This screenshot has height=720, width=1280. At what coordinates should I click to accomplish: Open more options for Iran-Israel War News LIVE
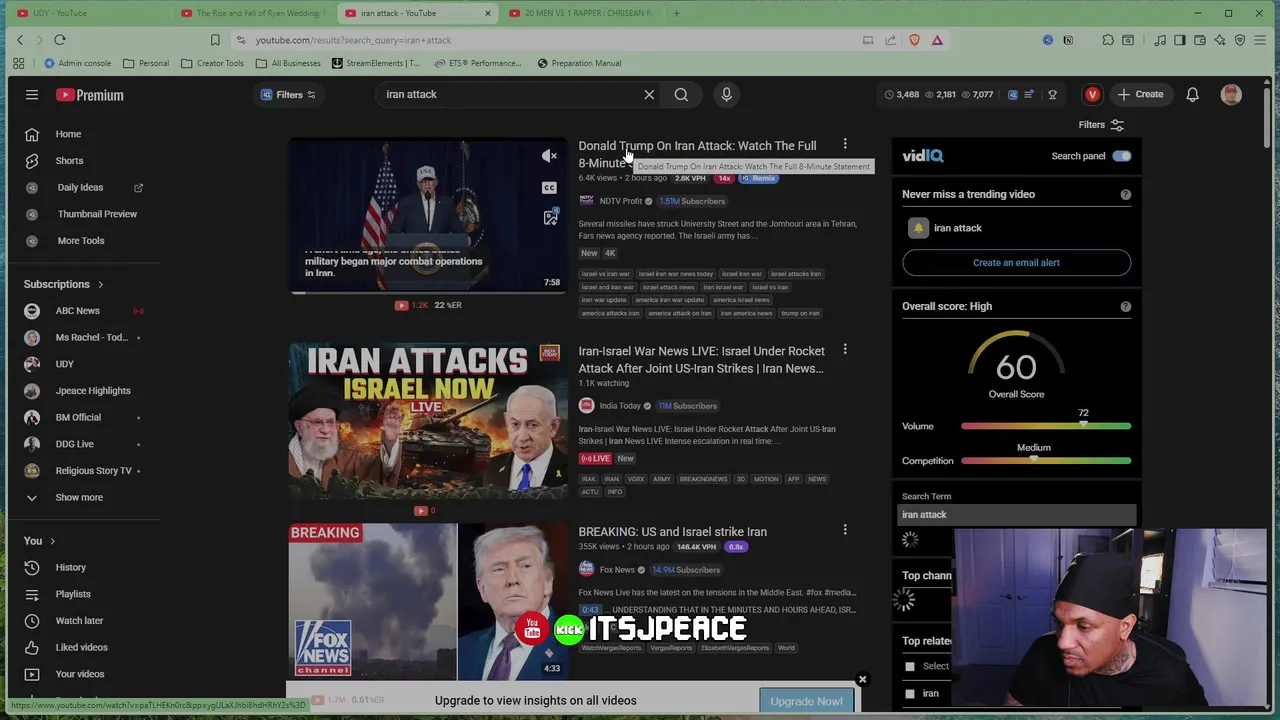pos(845,350)
